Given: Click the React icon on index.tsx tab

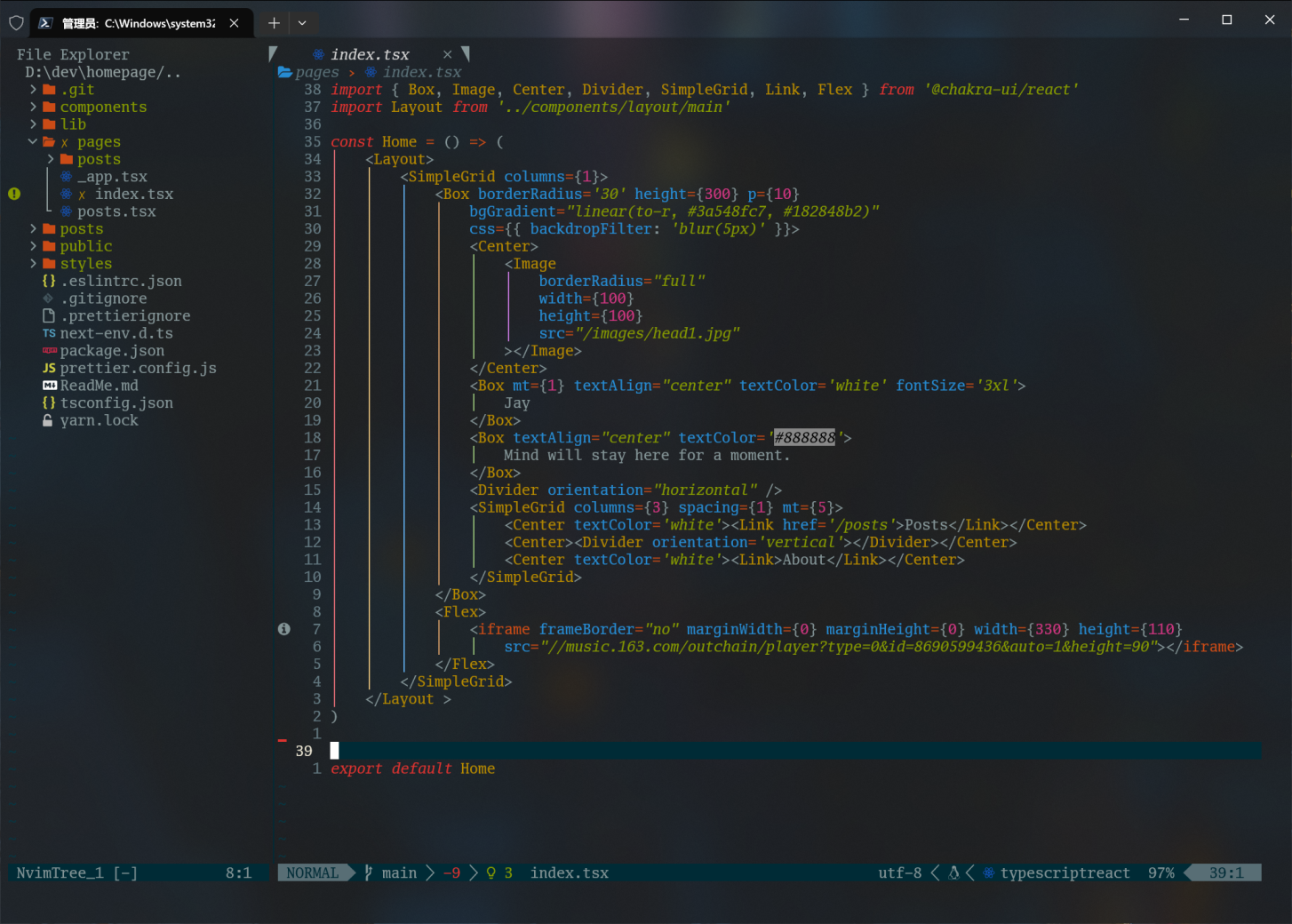Looking at the screenshot, I should [318, 55].
